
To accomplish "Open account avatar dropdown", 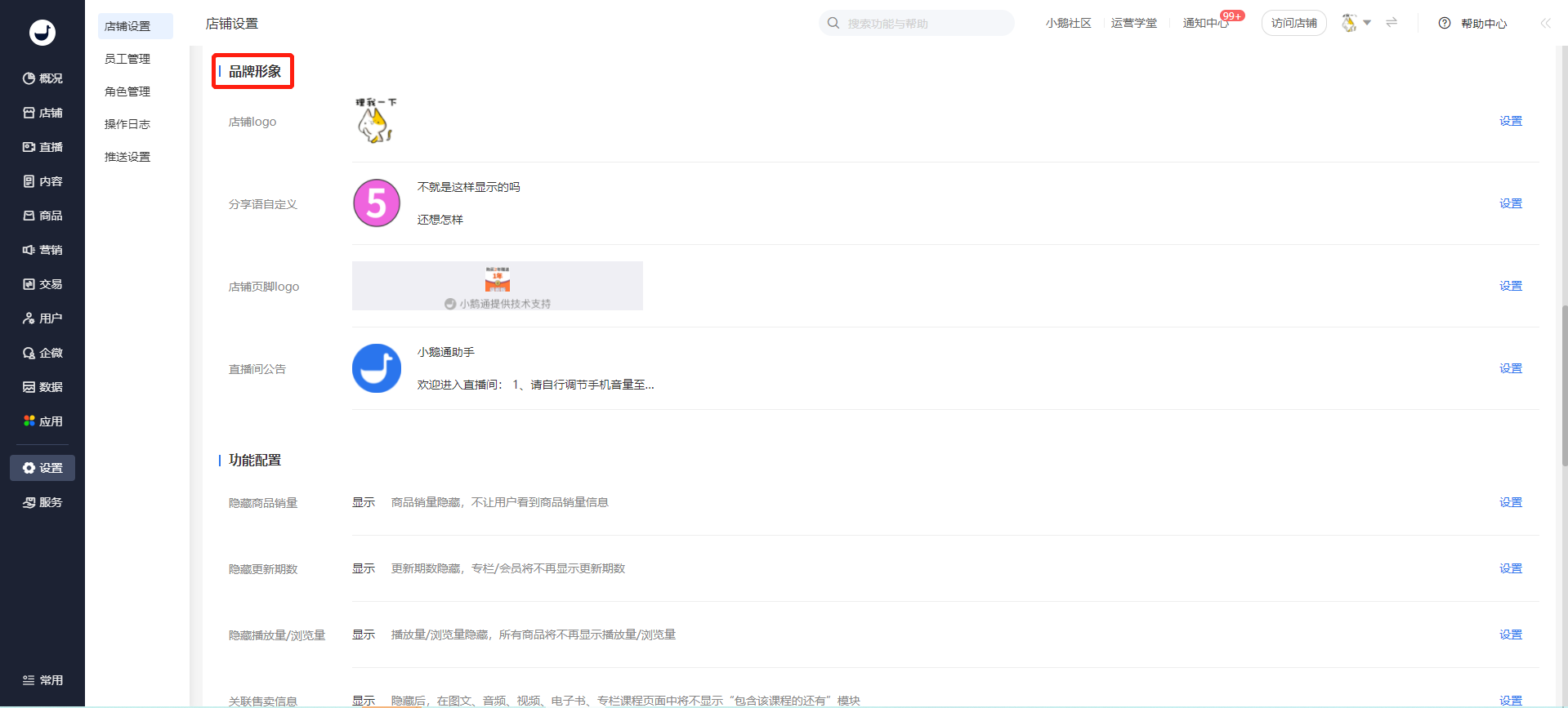I will (x=1356, y=23).
